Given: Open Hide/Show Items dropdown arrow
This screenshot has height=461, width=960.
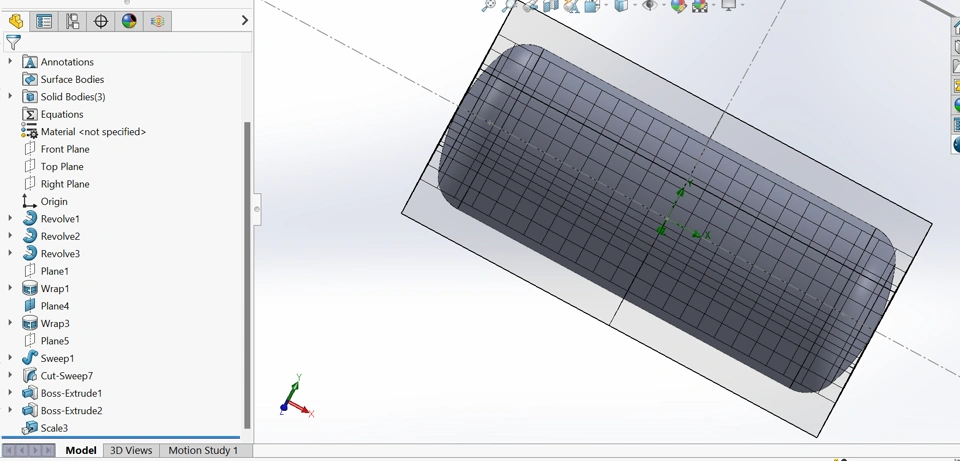Looking at the screenshot, I should point(664,6).
